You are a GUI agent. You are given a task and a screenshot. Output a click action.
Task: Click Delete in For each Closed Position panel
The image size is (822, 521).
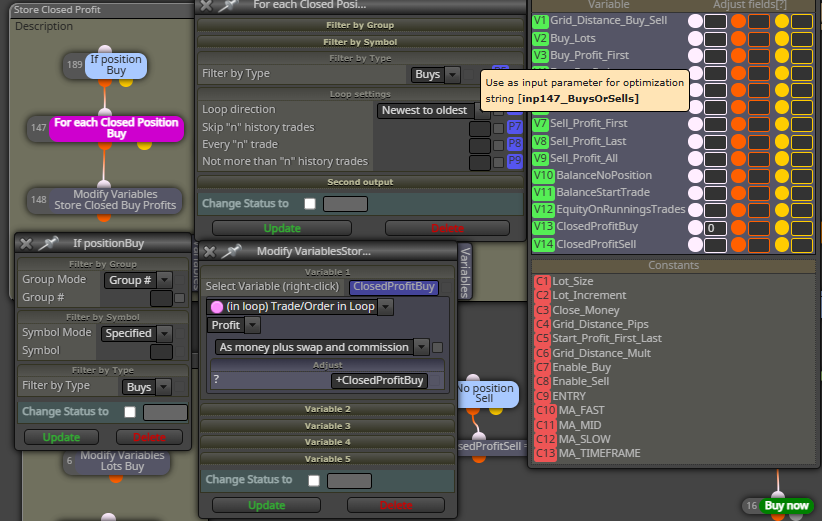[447, 229]
